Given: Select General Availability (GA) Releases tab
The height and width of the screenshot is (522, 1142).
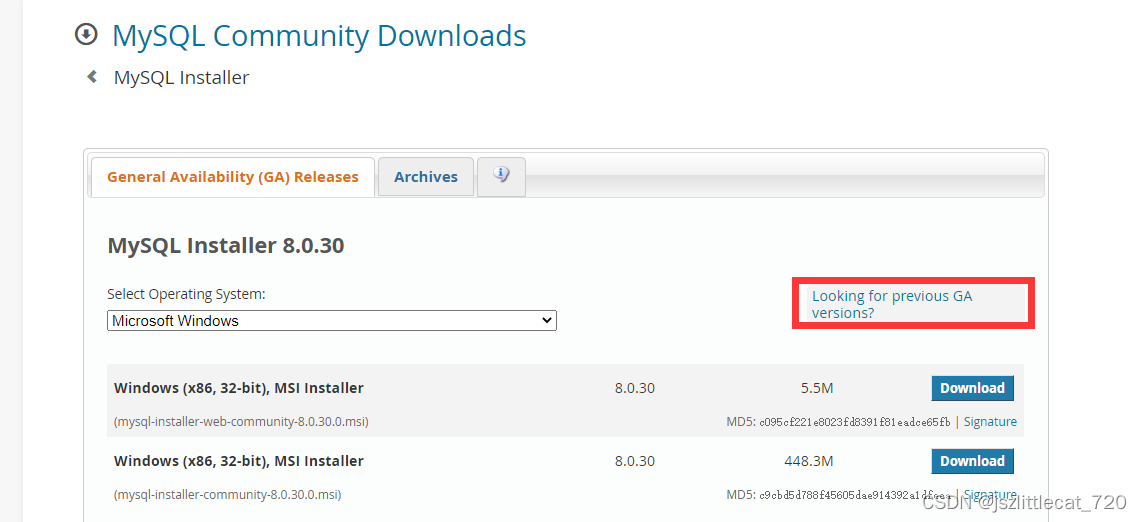Looking at the screenshot, I should (x=232, y=177).
